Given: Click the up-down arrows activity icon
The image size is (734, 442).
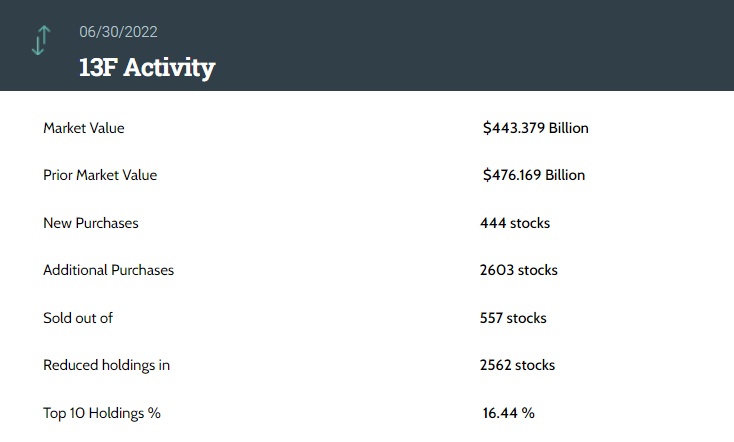Looking at the screenshot, I should (40, 41).
